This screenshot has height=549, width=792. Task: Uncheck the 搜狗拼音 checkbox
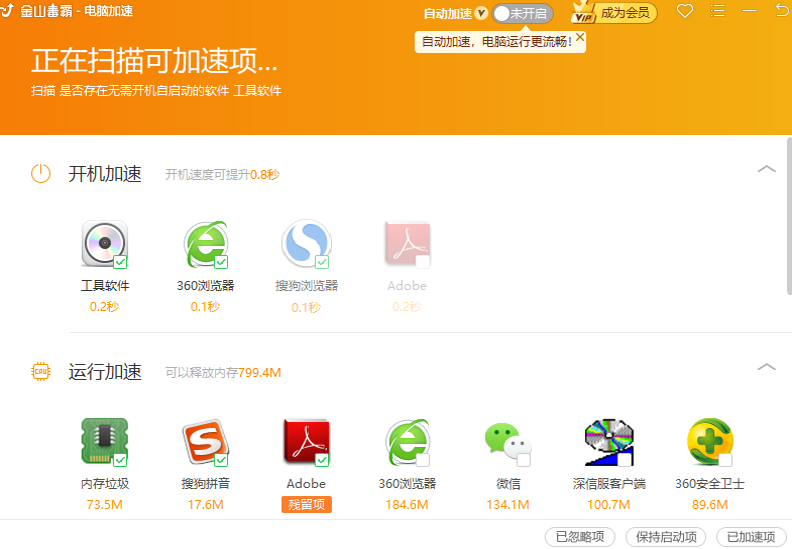221,460
